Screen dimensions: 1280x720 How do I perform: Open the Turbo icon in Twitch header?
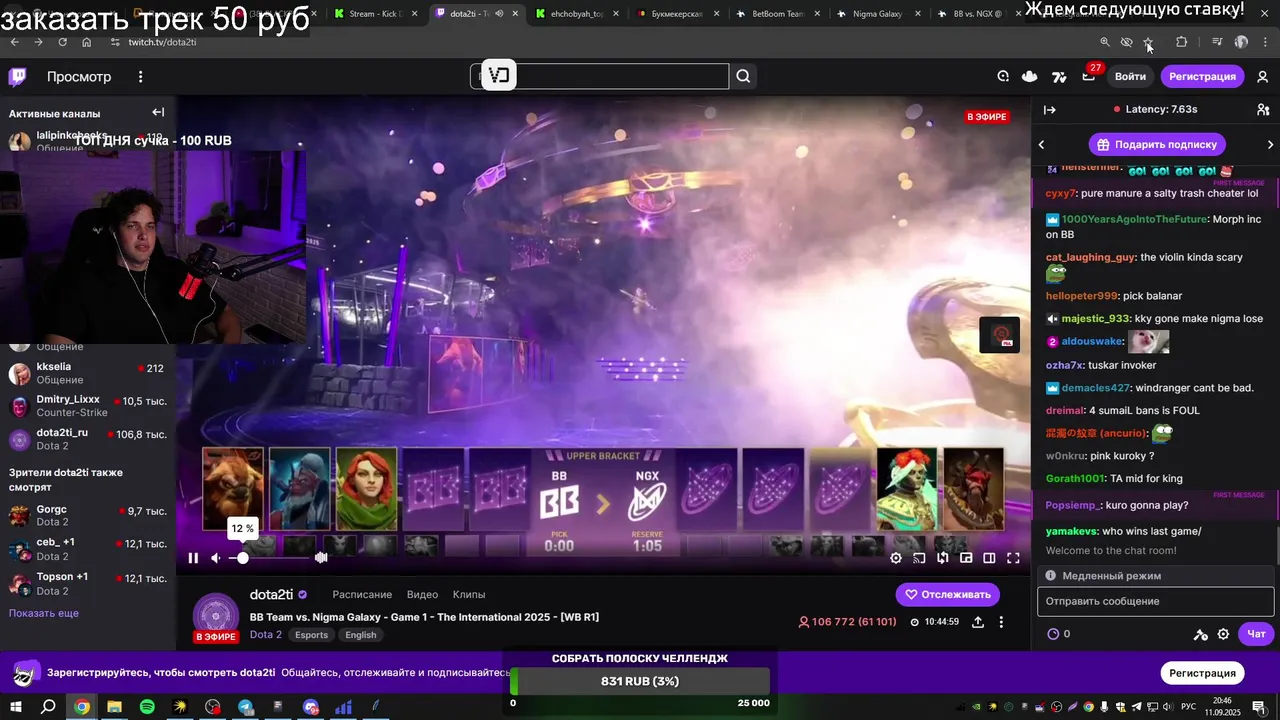tap(1003, 76)
